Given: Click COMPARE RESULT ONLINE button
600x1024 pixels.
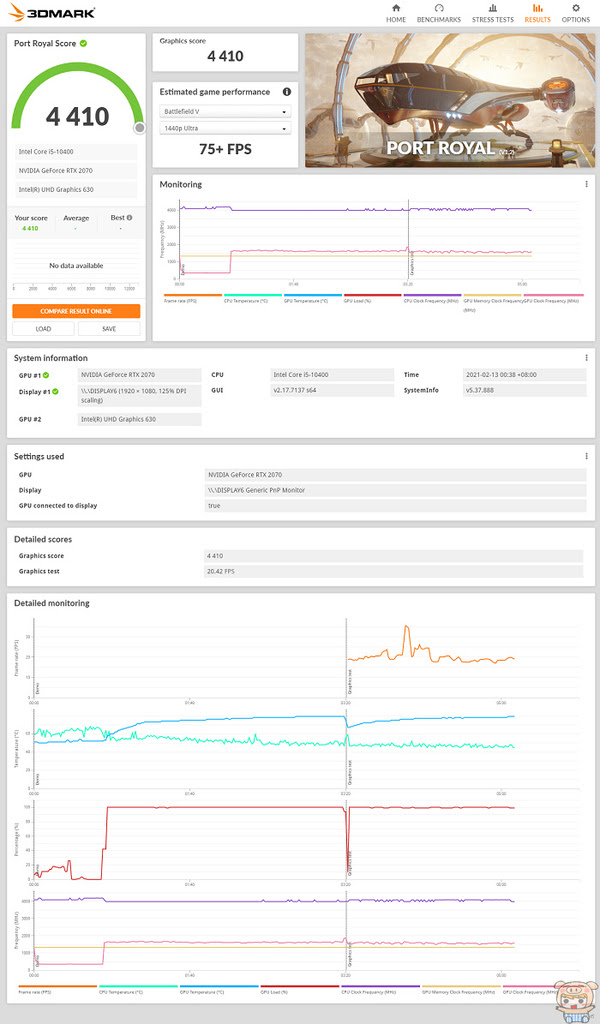Looking at the screenshot, I should coord(76,312).
